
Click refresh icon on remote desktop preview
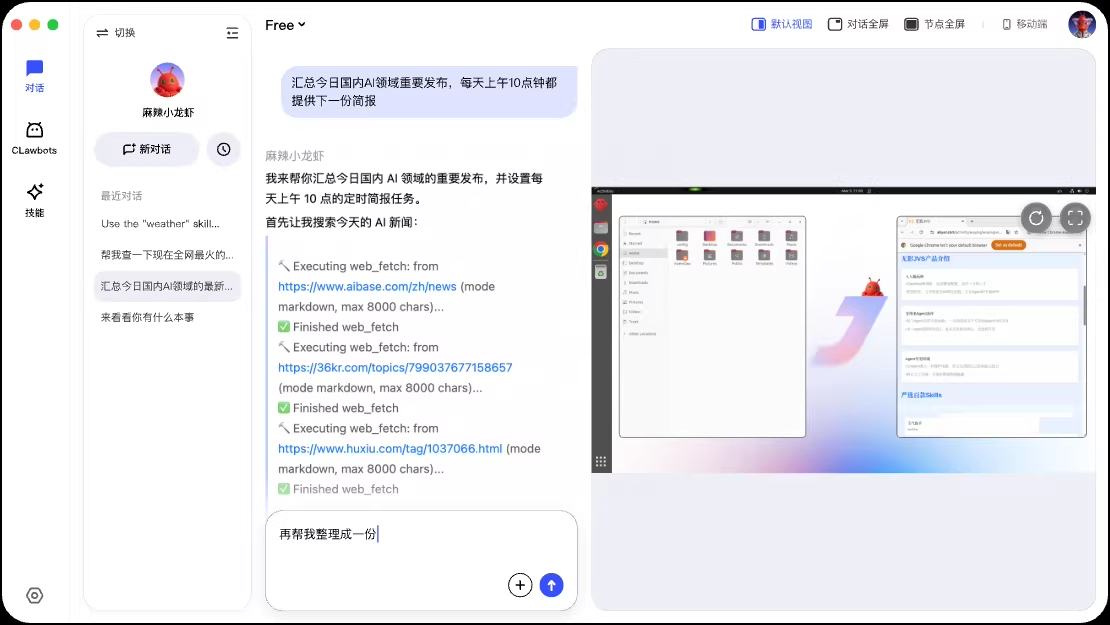point(1036,217)
